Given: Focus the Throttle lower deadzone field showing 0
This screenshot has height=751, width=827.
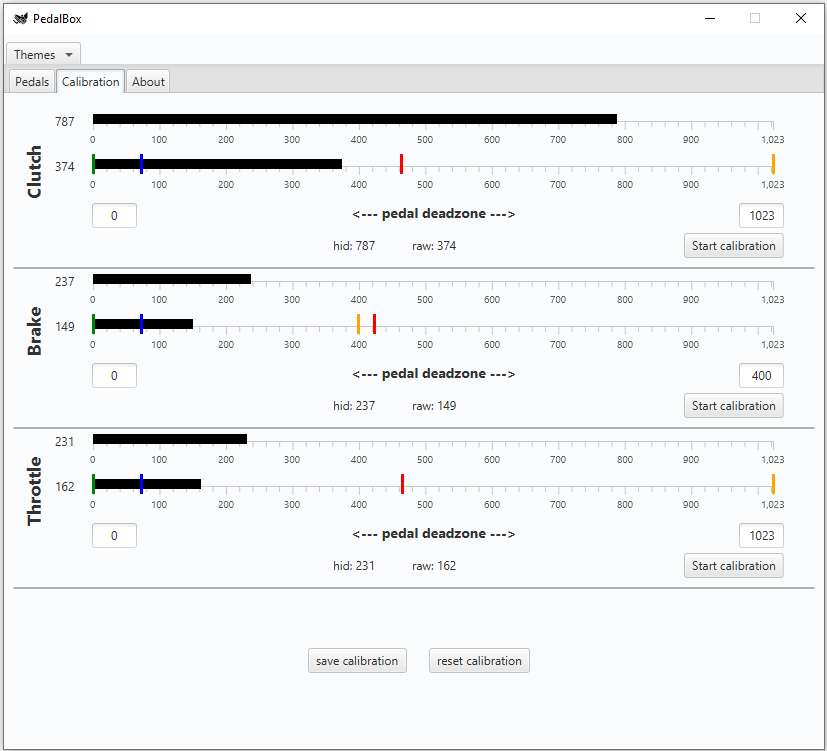Looking at the screenshot, I should click(x=114, y=535).
